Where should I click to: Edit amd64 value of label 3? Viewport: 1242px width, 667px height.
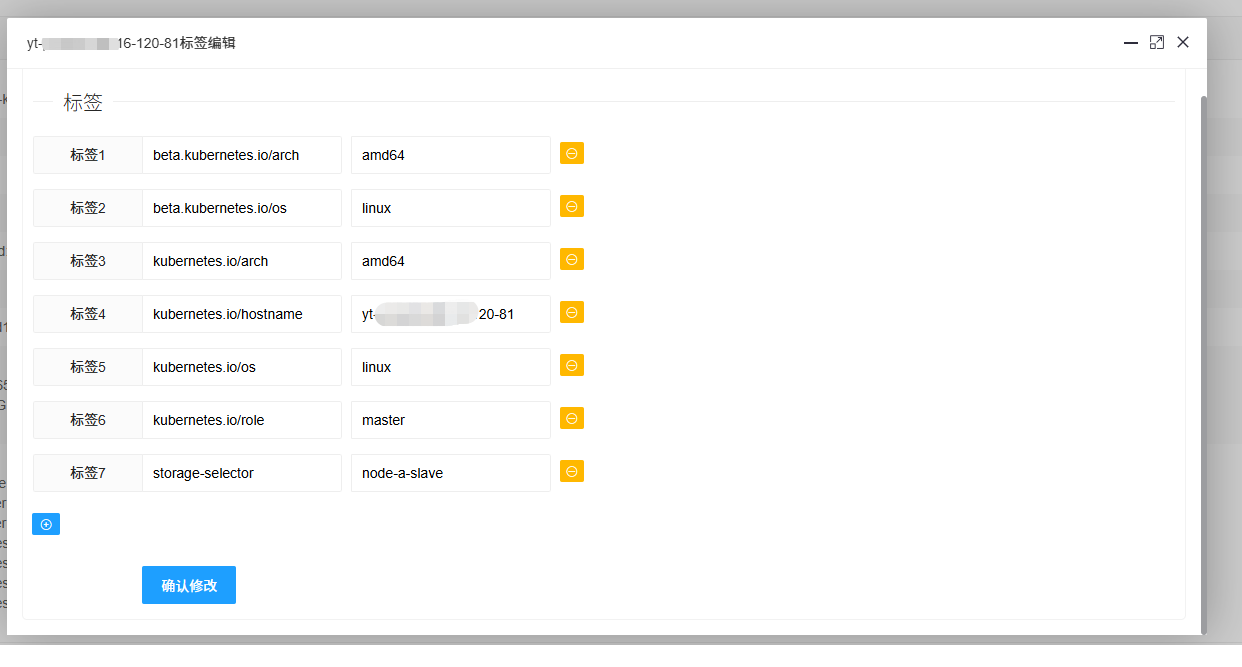[451, 261]
